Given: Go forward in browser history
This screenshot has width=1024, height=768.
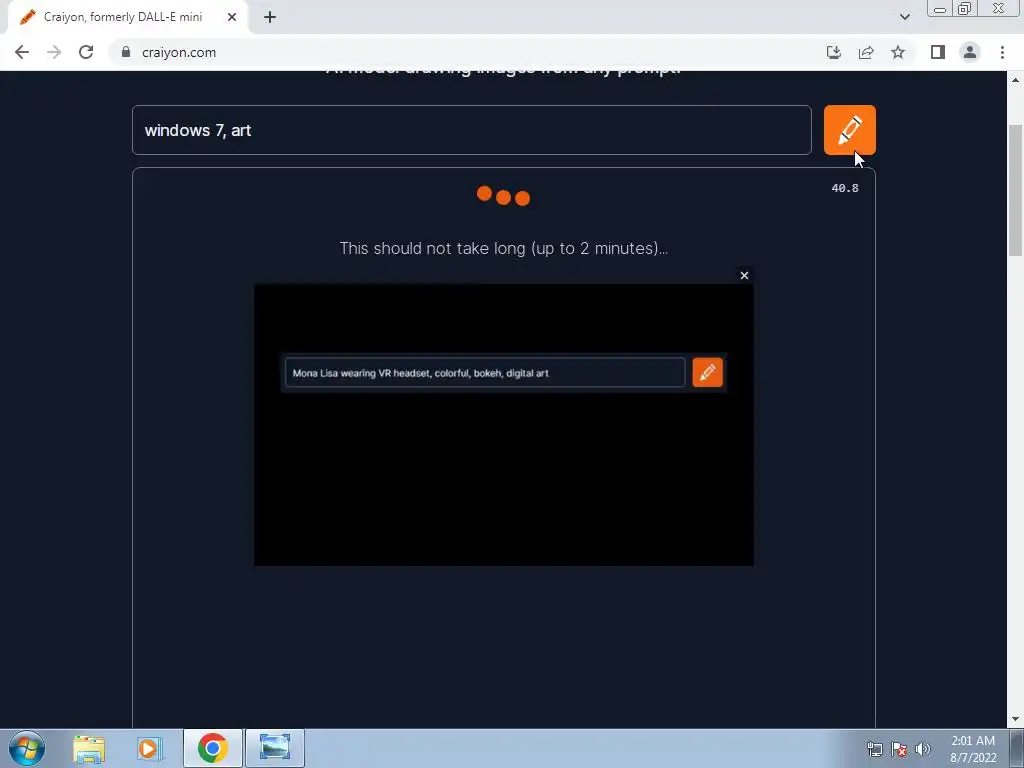Looking at the screenshot, I should [x=54, y=52].
